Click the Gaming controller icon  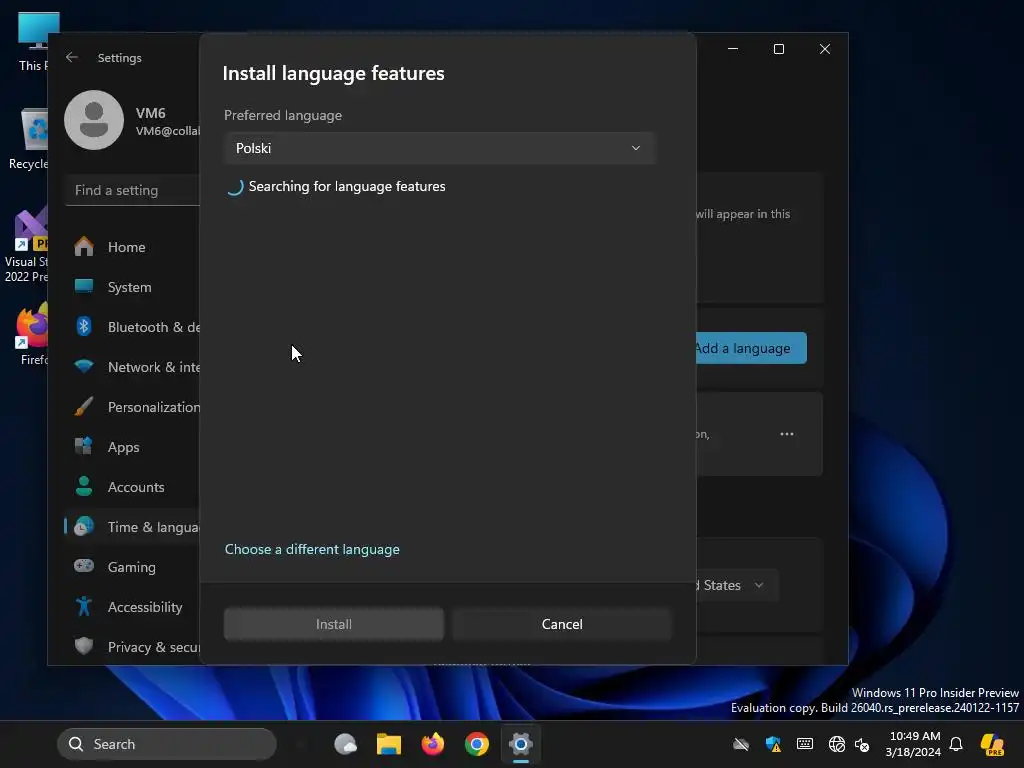click(x=84, y=566)
